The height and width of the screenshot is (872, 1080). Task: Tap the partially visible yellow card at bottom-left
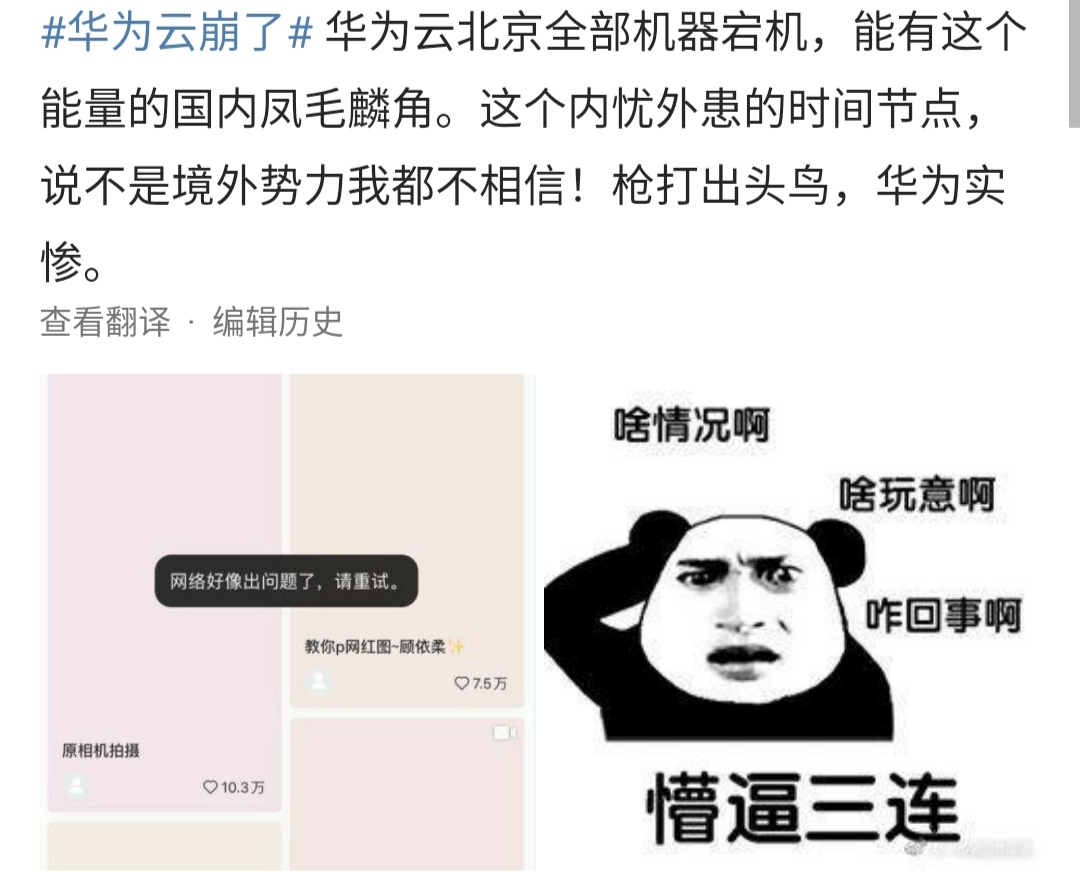[164, 847]
